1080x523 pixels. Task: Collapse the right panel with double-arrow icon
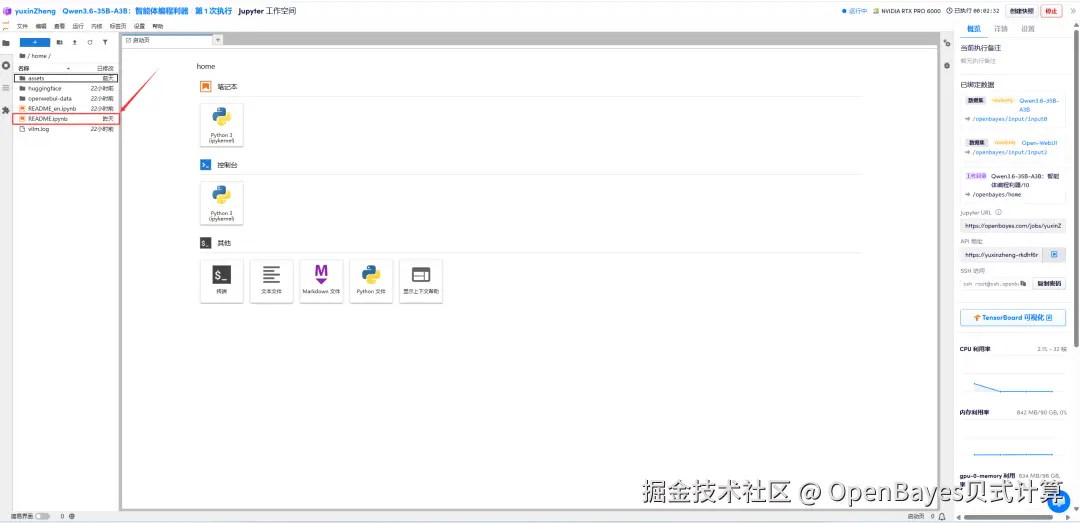1072,10
